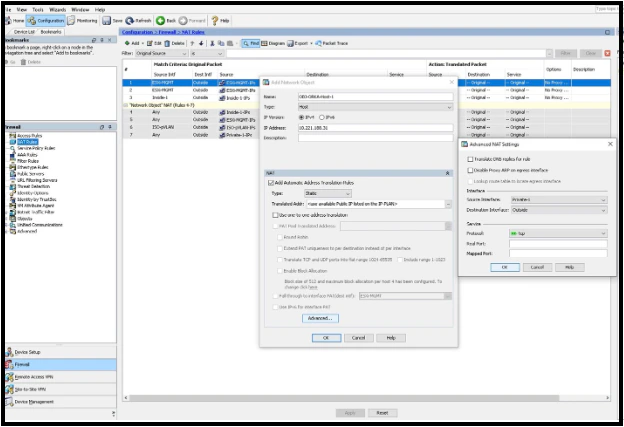Click Find in the NAT Rules toolbar
624x427 pixels.
253,43
